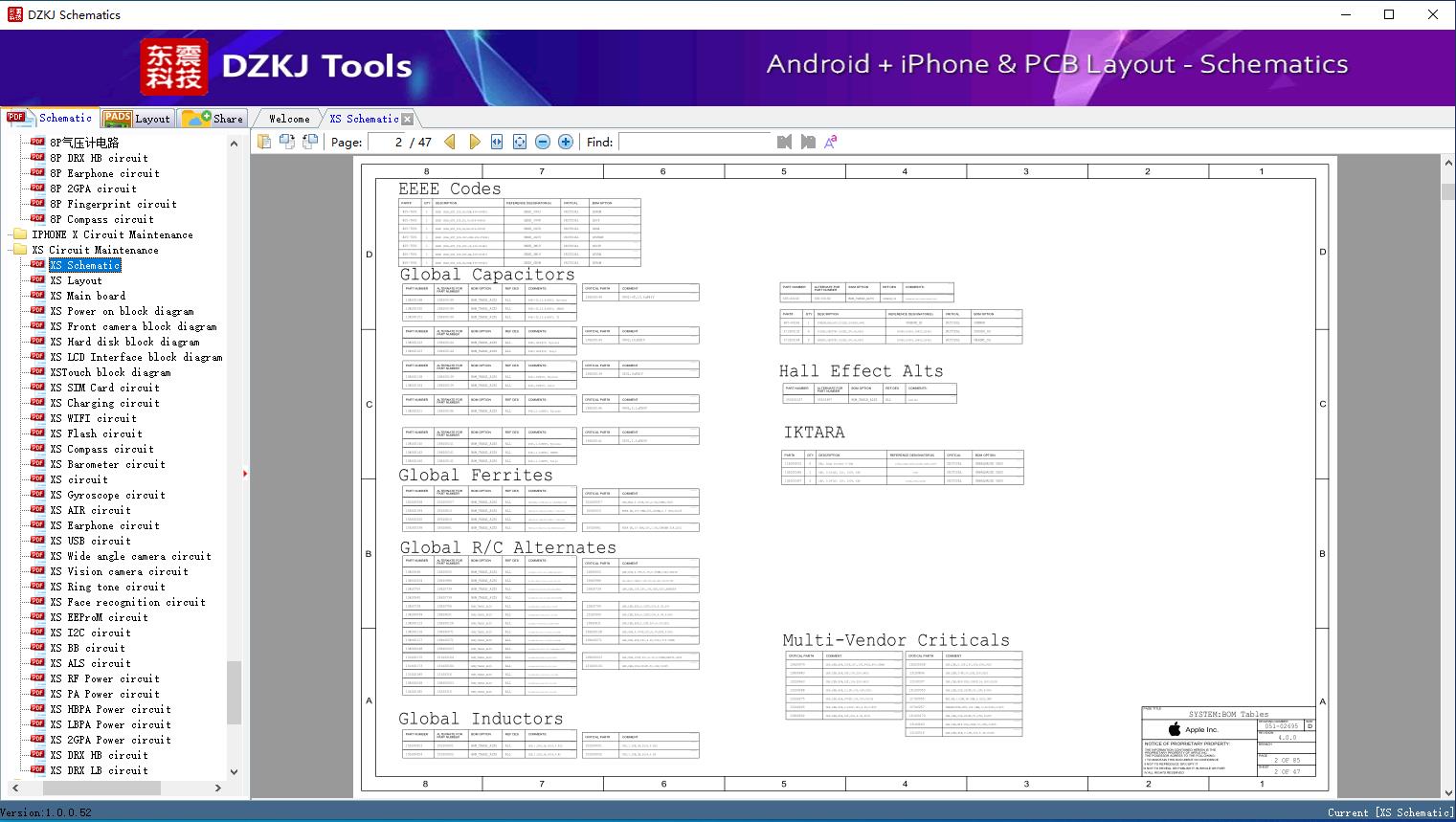Close the XS Schematic tab
This screenshot has height=822, width=1456.
(x=408, y=119)
